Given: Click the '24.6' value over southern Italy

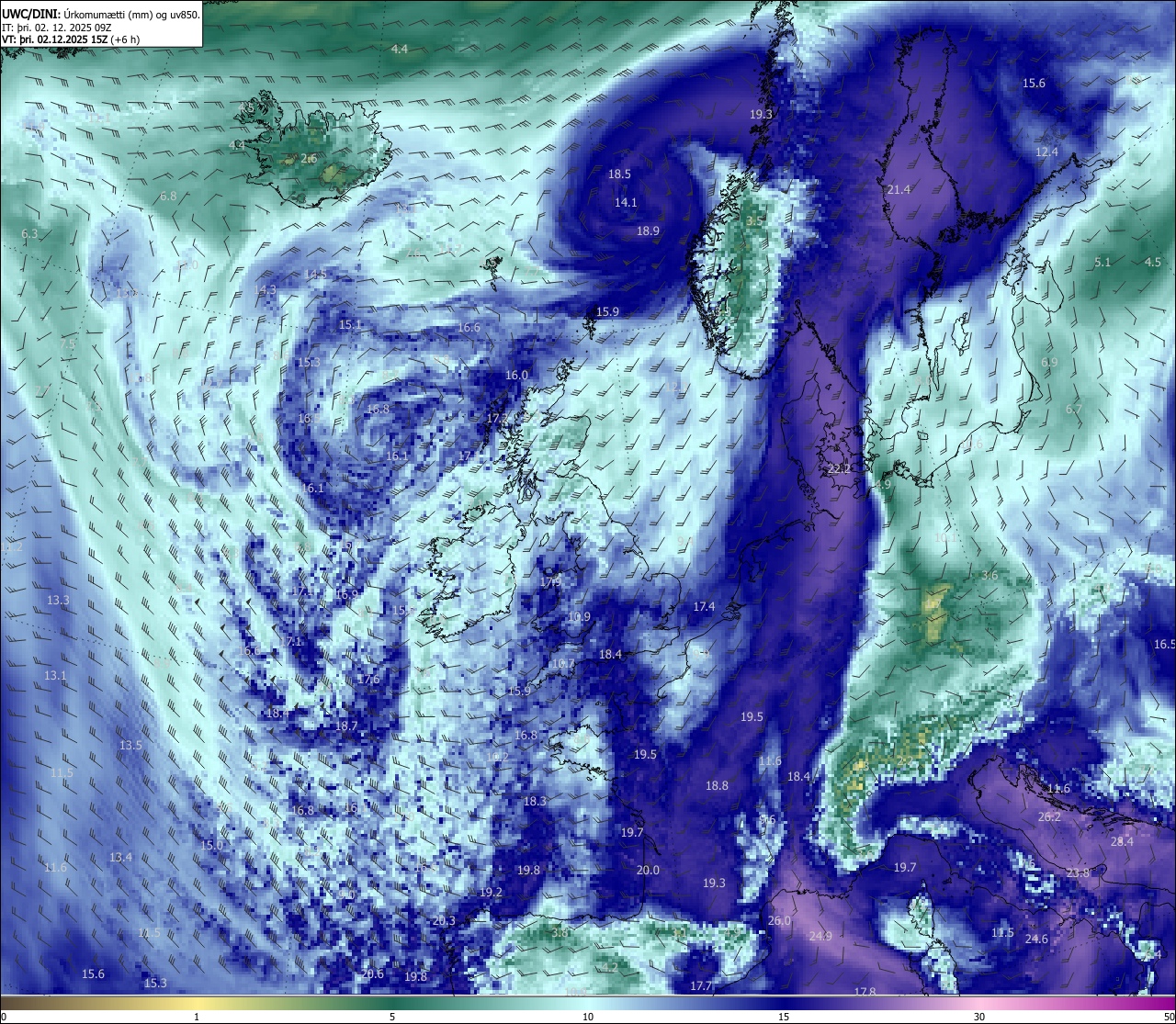Looking at the screenshot, I should 1036,939.
